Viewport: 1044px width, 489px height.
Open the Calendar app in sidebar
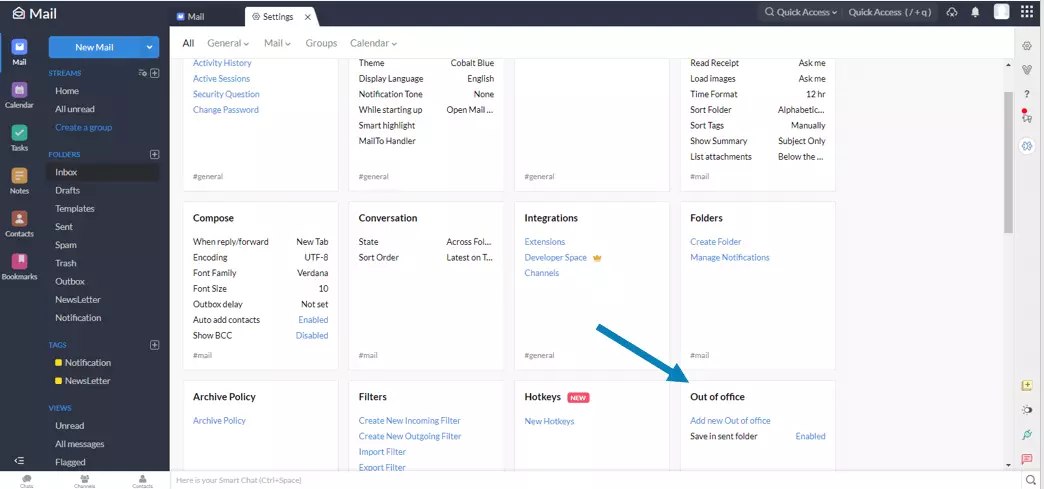point(19,94)
